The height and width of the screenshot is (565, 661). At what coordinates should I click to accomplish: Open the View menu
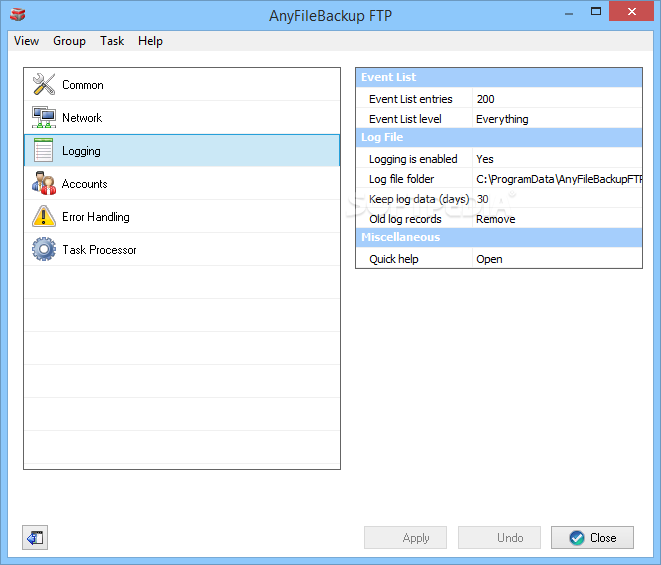[26, 41]
